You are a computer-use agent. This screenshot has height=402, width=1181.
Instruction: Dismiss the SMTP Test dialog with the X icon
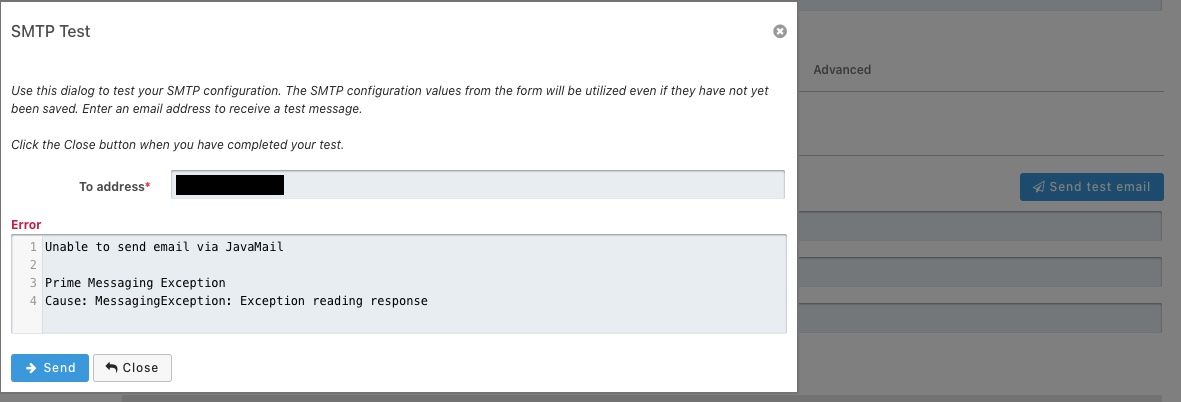coord(780,32)
